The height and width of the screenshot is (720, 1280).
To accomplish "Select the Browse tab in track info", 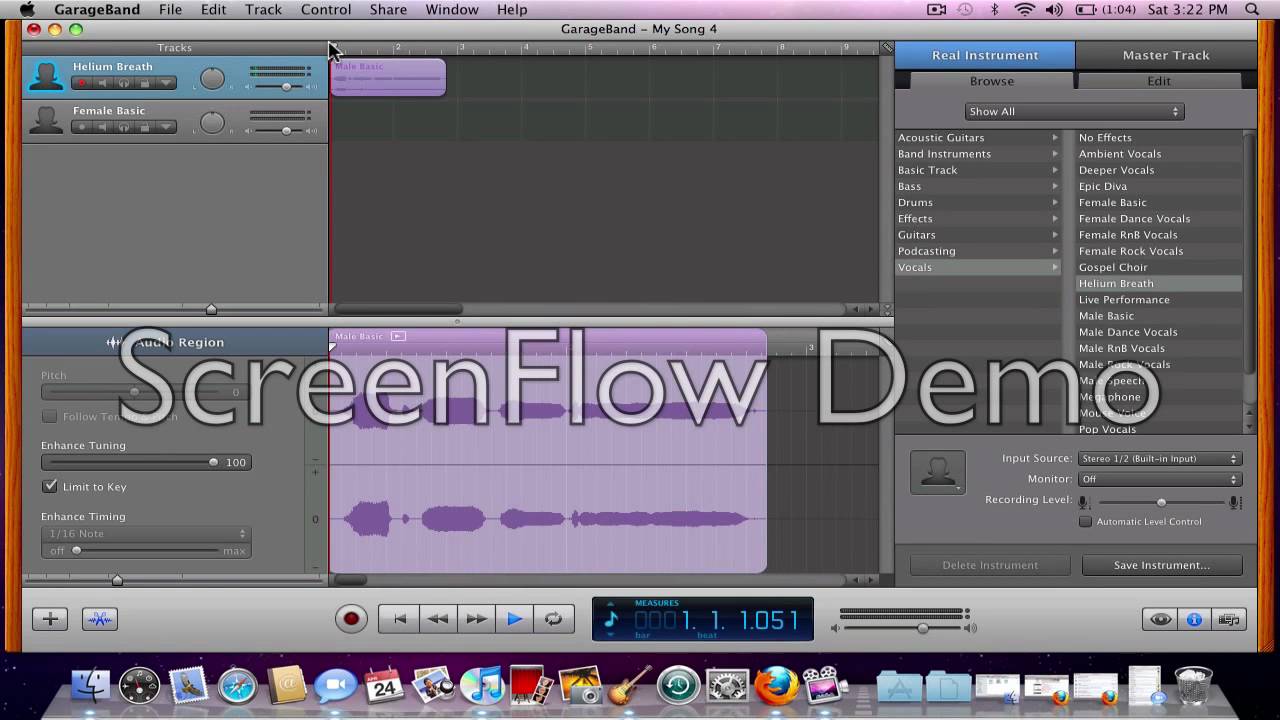I will (992, 81).
